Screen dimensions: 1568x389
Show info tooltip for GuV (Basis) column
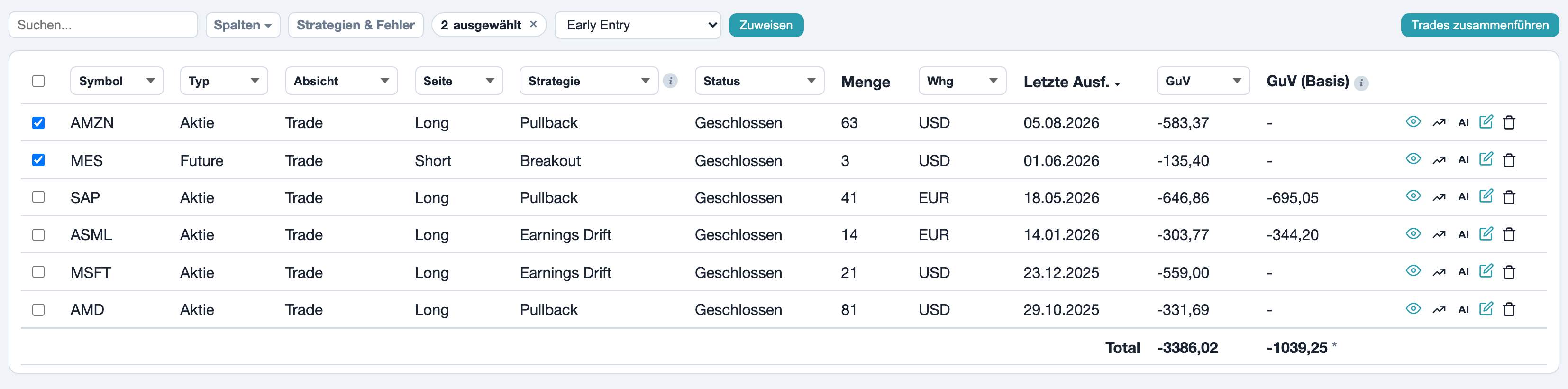pyautogui.click(x=1361, y=83)
